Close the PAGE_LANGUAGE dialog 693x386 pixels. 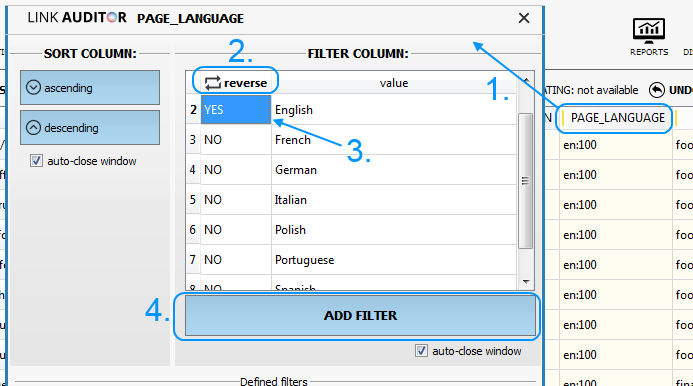[524, 18]
